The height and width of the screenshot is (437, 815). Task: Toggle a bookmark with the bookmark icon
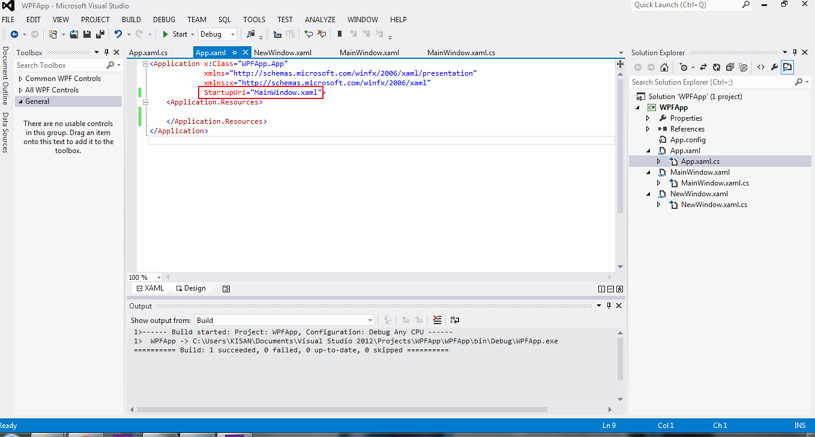click(x=339, y=34)
